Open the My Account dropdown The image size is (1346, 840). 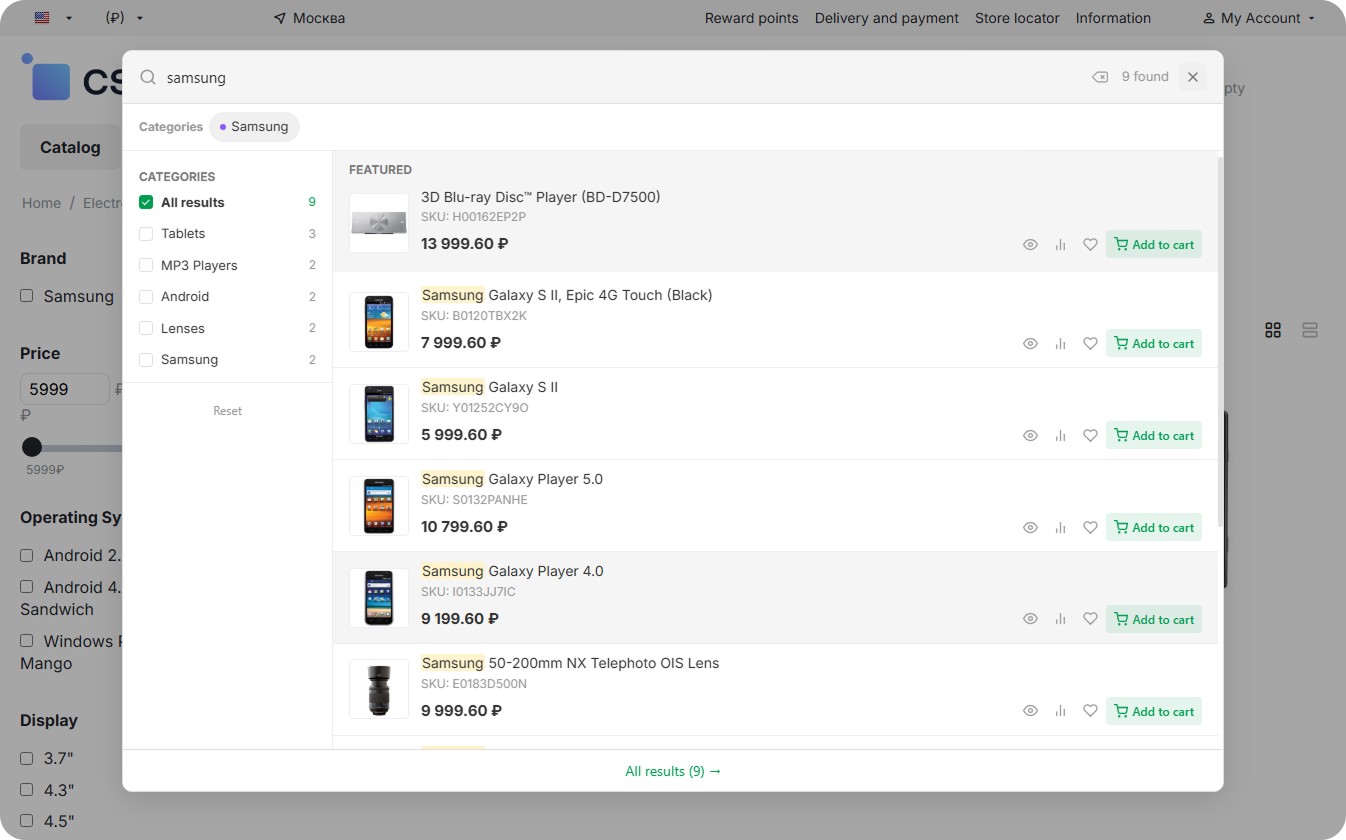coord(1259,18)
